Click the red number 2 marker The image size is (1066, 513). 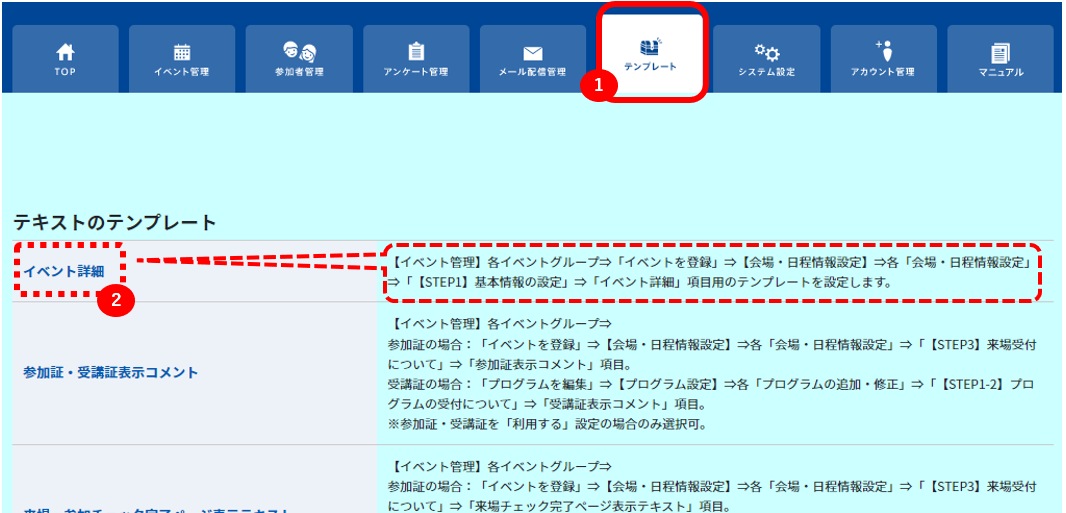click(116, 301)
